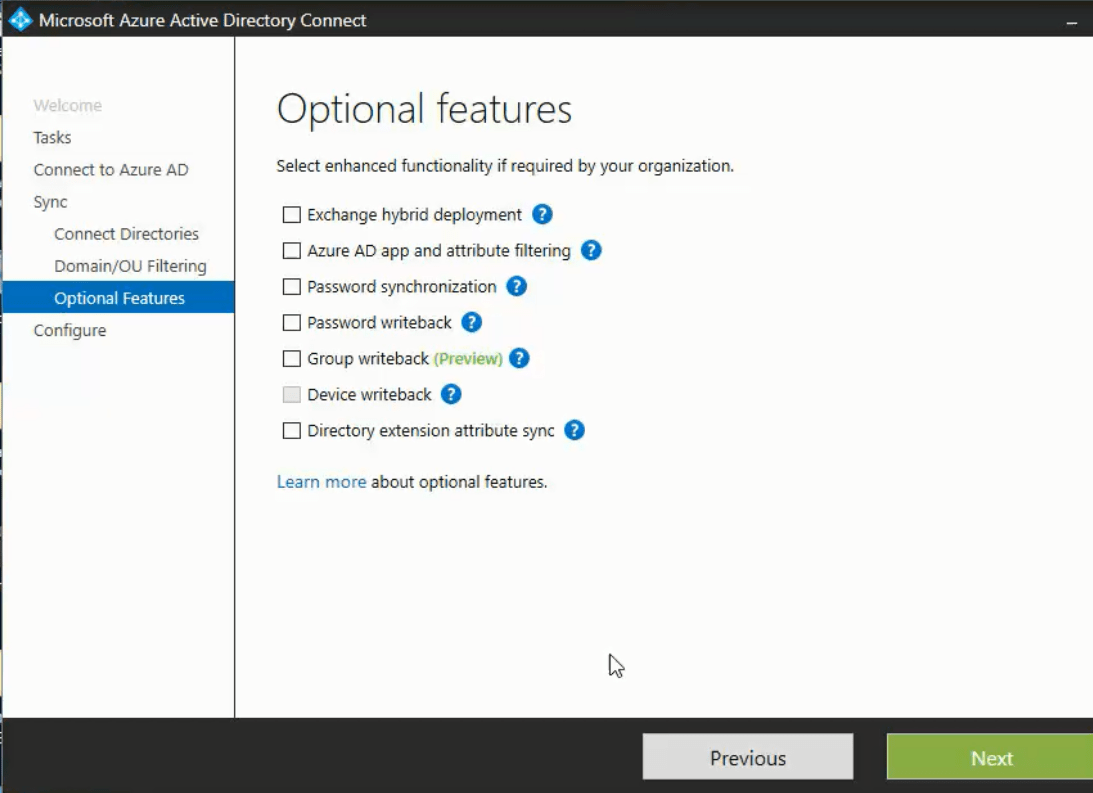1093x793 pixels.
Task: Go to Domain/OU Filtering step
Action: [130, 266]
